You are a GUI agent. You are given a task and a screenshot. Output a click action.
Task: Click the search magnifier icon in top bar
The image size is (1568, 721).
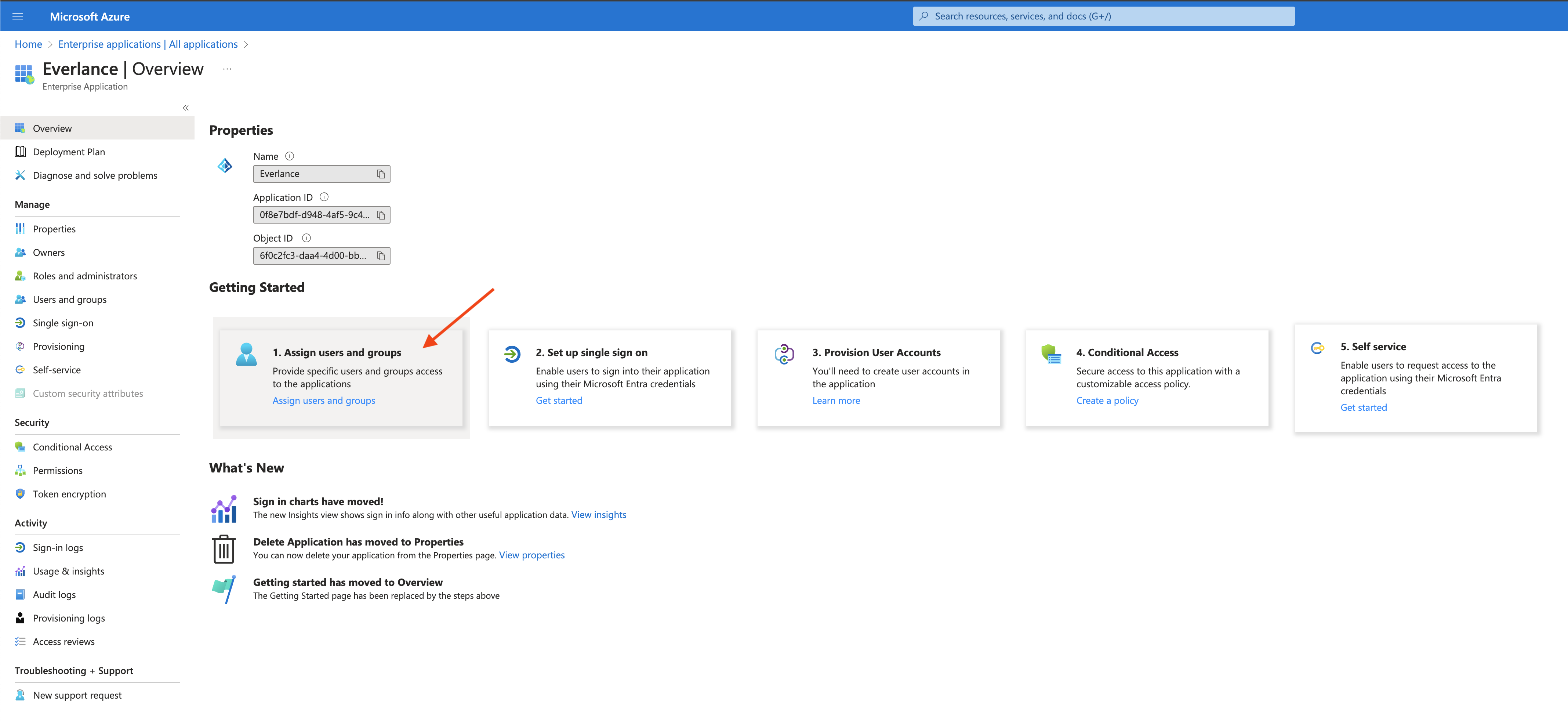[x=924, y=17]
